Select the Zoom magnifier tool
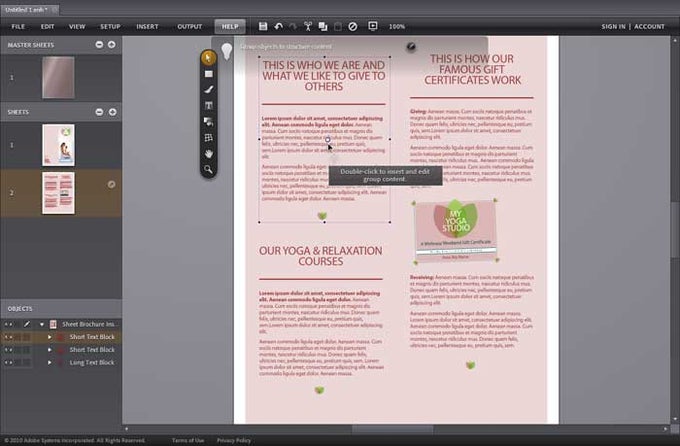Viewport: 680px width, 446px height. tap(209, 169)
